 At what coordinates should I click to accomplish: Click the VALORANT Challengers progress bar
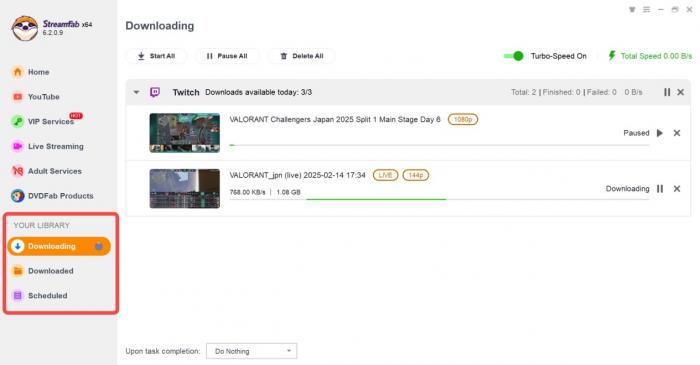[x=439, y=145]
